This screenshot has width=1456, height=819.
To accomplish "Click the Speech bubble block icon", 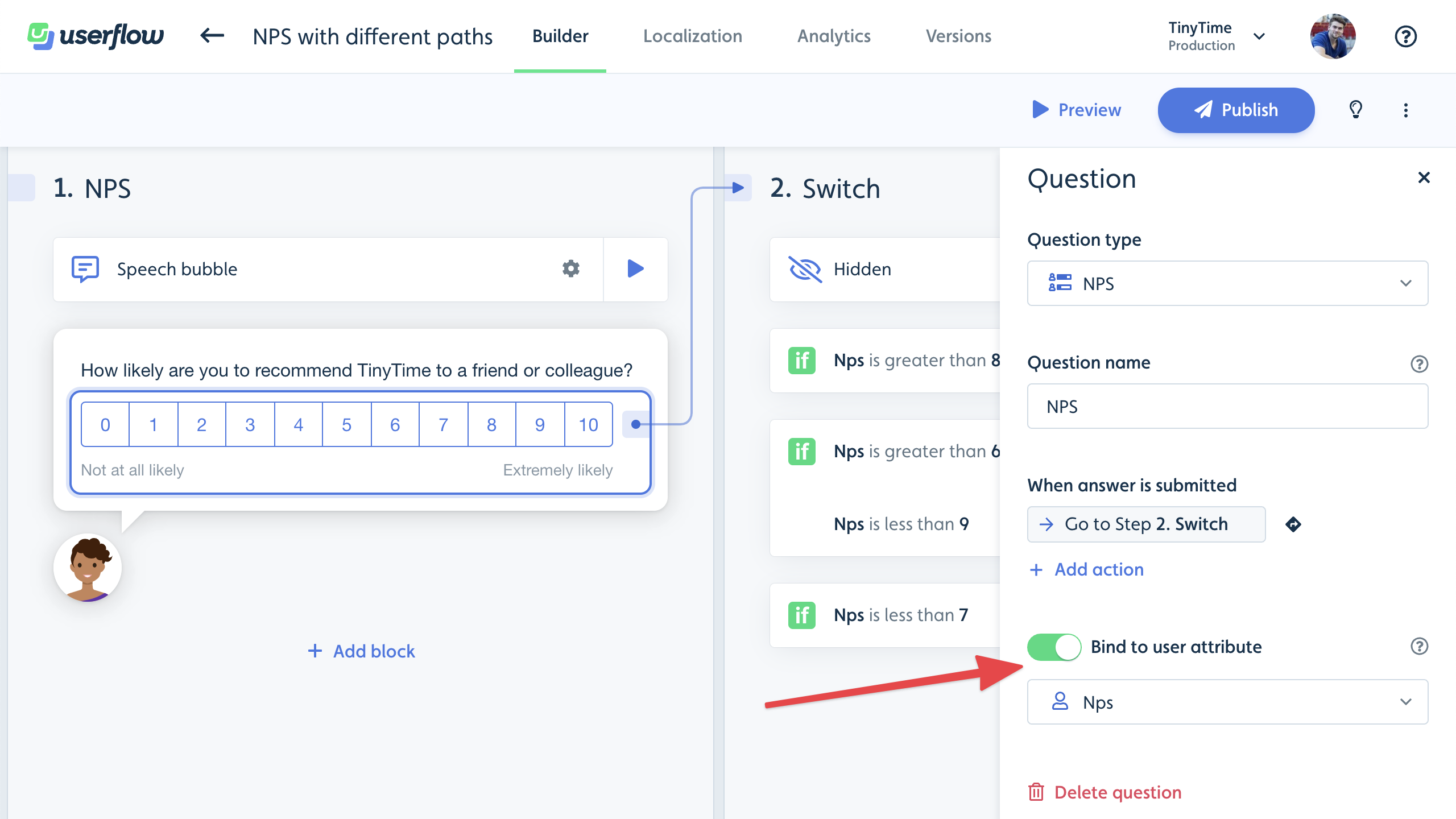I will coord(84,268).
